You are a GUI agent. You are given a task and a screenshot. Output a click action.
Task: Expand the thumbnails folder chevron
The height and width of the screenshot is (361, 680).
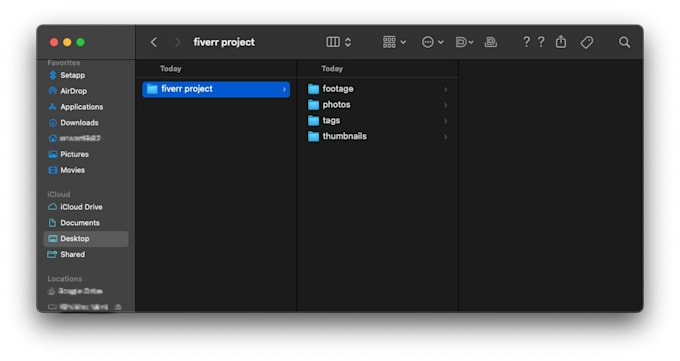click(x=445, y=137)
